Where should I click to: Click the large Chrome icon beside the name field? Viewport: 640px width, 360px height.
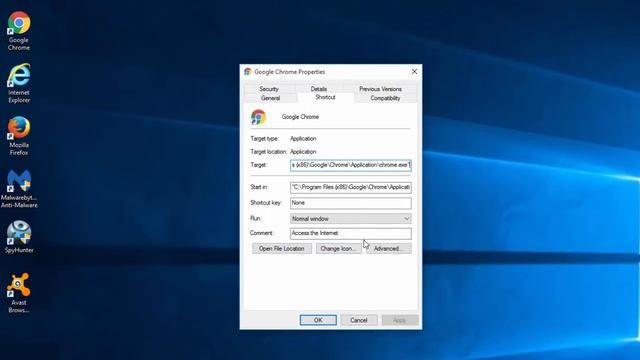pos(258,117)
